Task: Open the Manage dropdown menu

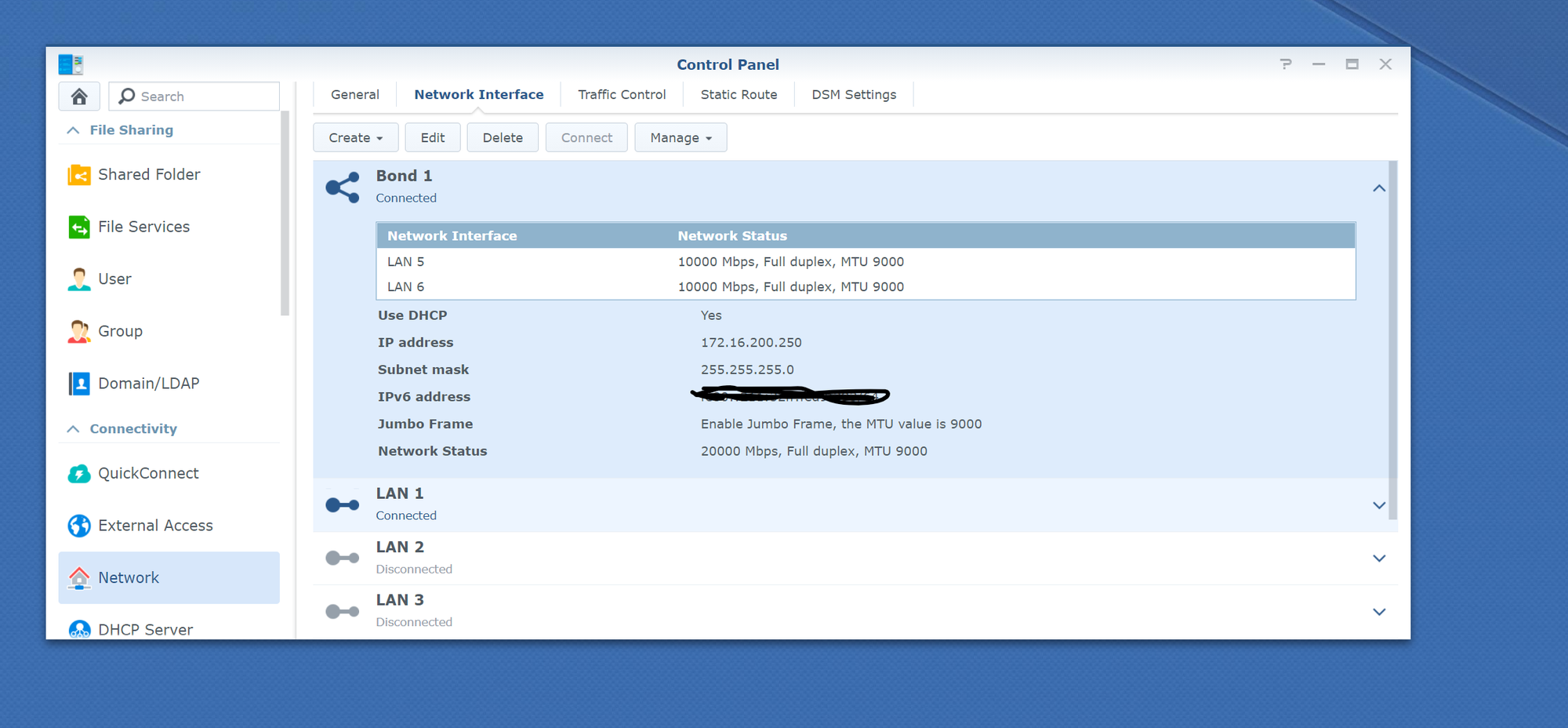Action: (679, 137)
